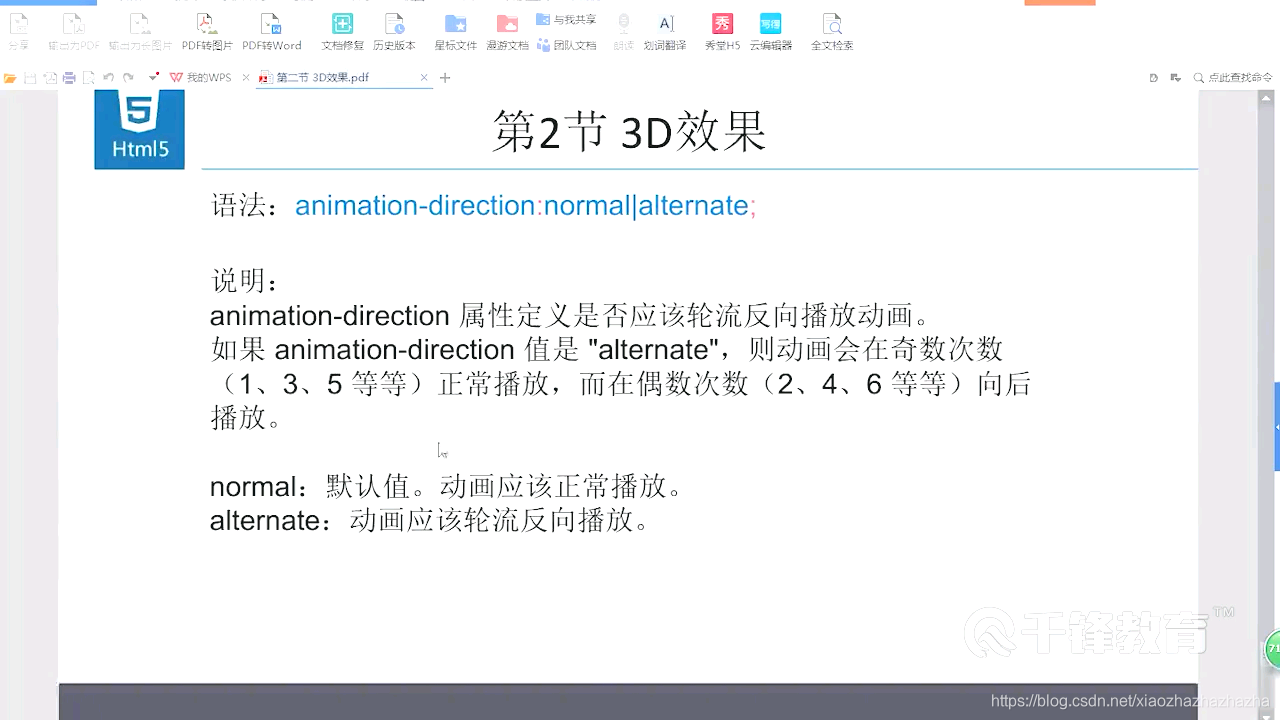Click the 点此查找命令 command search field

pos(1234,76)
